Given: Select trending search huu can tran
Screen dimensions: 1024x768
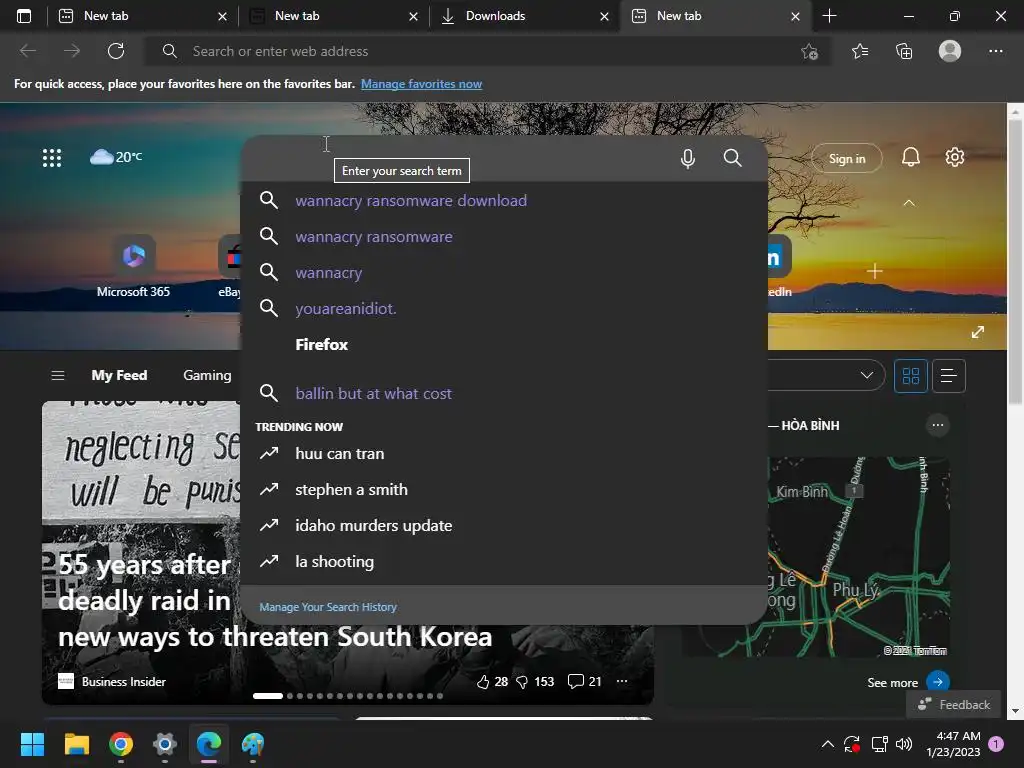Looking at the screenshot, I should tap(504, 453).
